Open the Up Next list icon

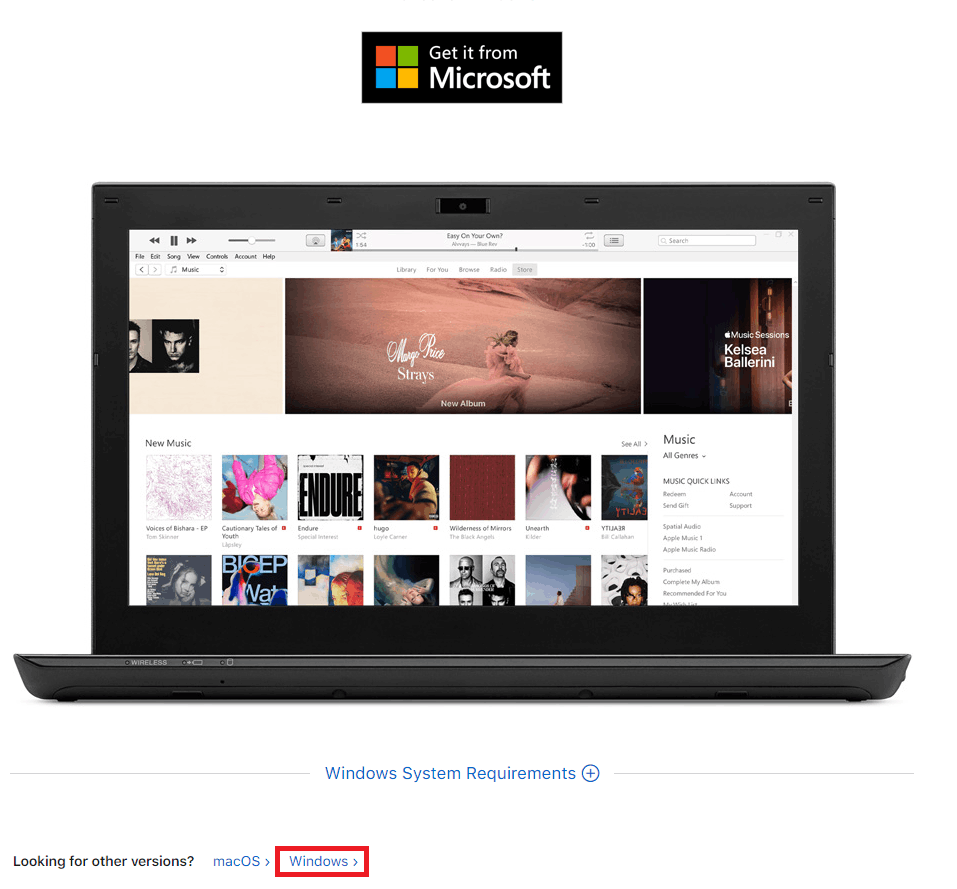(x=614, y=240)
